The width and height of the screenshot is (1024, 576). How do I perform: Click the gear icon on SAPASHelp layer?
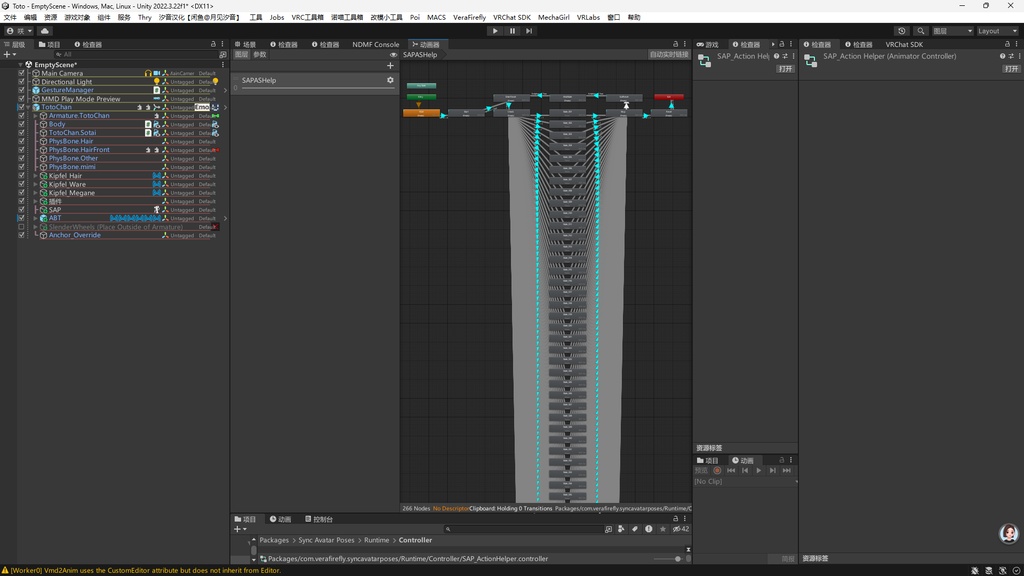[390, 80]
